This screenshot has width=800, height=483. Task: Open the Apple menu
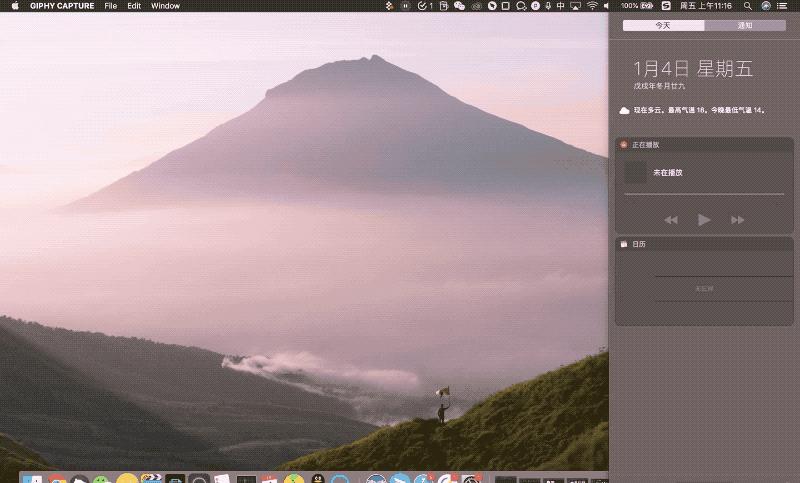pyautogui.click(x=15, y=6)
